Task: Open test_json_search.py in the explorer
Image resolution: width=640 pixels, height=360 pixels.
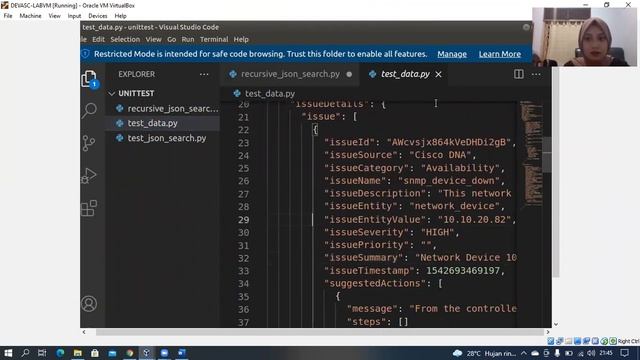Action: point(162,138)
